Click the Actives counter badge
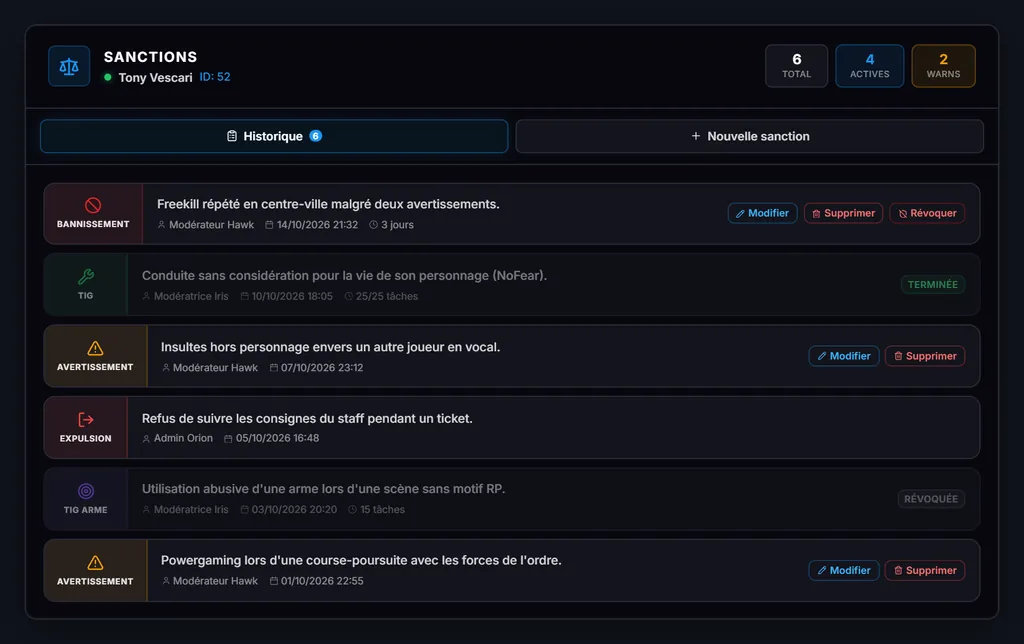 (x=869, y=66)
